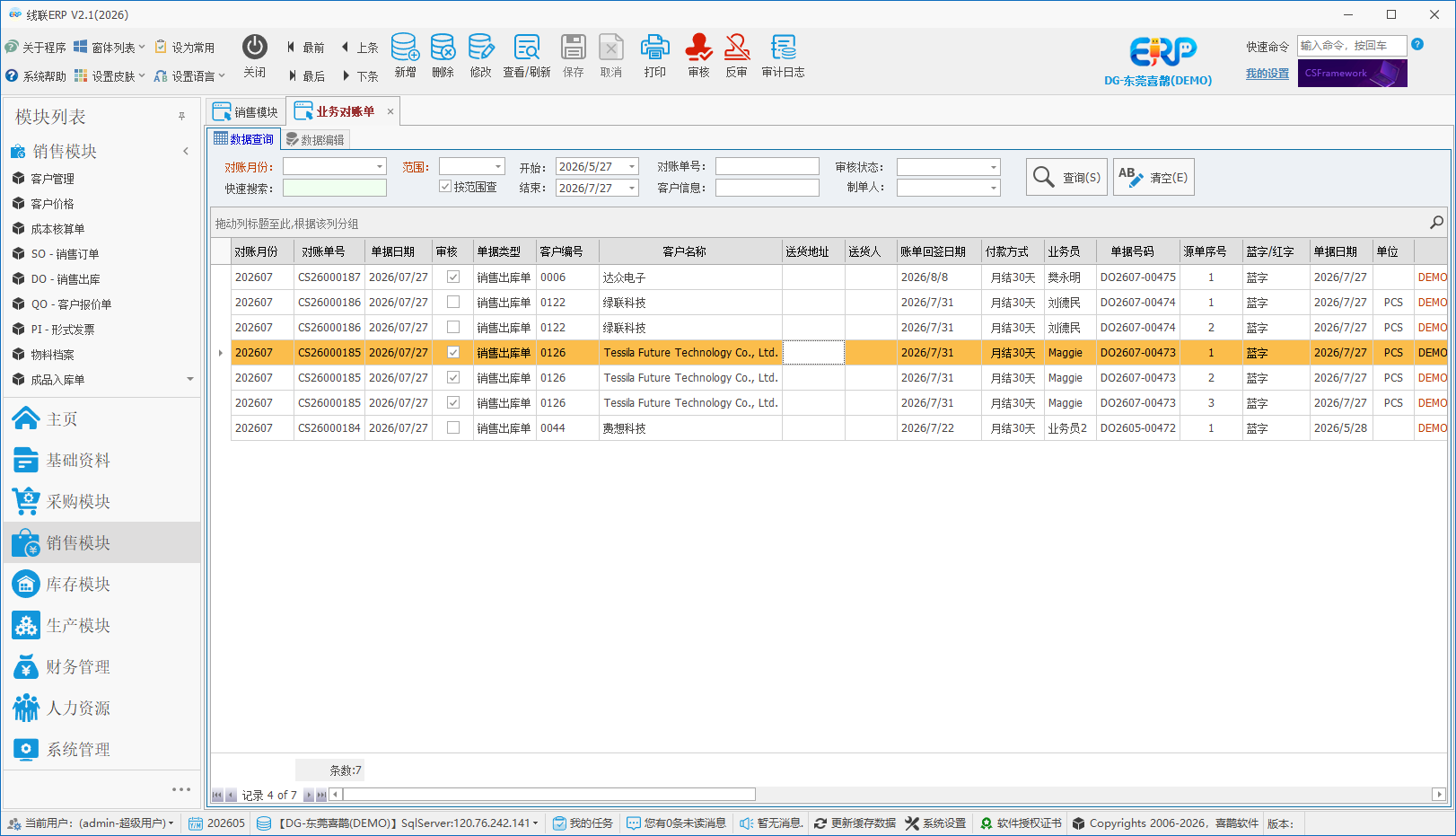
Task: Click the 输入命令 quick command field
Action: pos(1352,46)
